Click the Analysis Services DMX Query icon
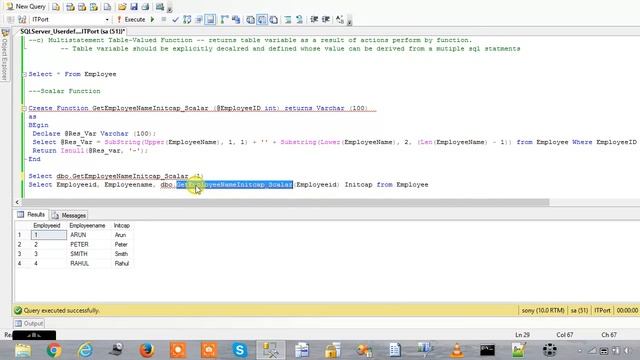The height and width of the screenshot is (360, 640). 82,7
